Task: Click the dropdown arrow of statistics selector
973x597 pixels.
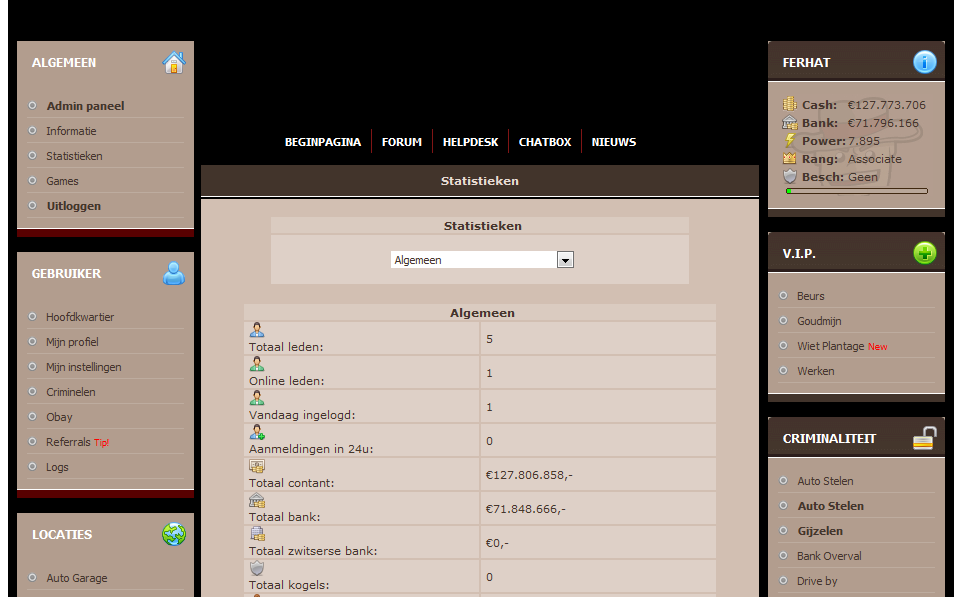Action: click(x=565, y=260)
